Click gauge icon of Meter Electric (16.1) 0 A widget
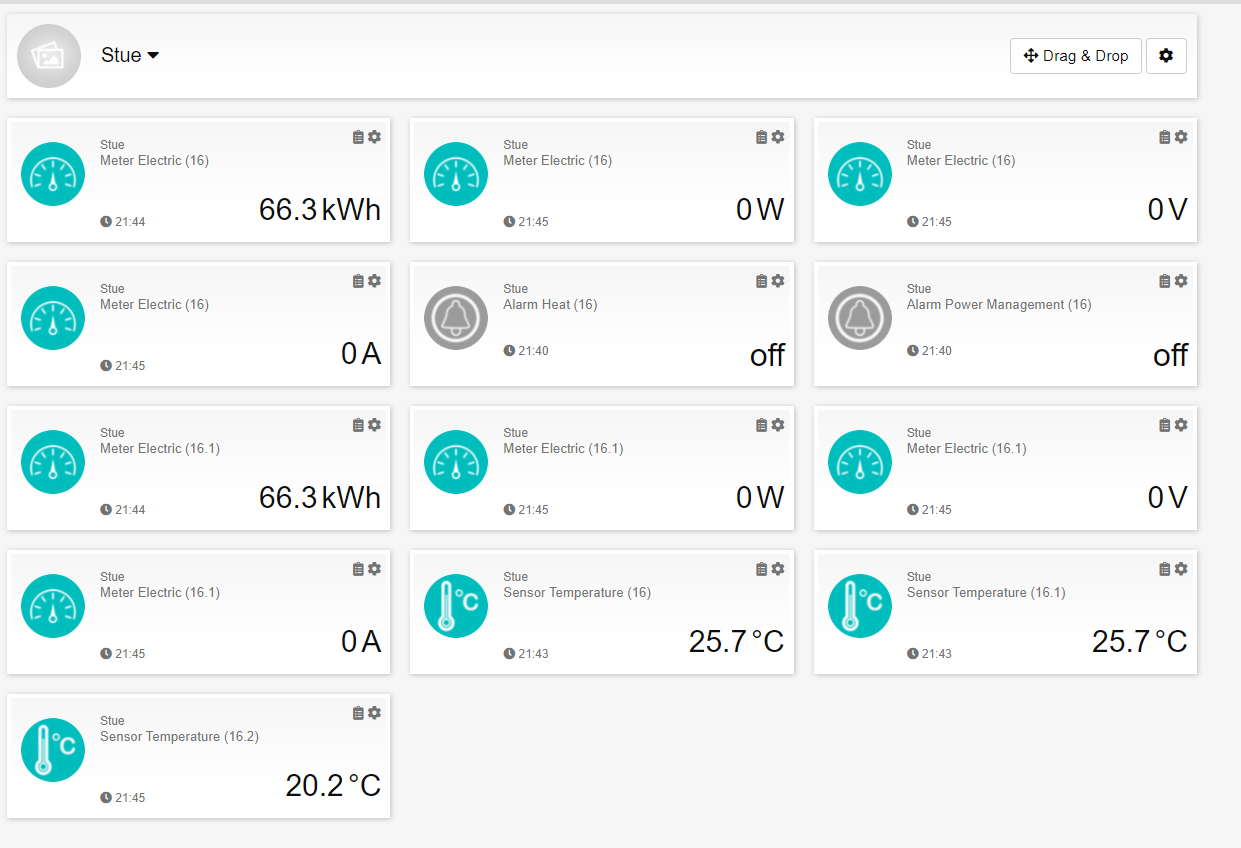The image size is (1241, 848). point(53,606)
